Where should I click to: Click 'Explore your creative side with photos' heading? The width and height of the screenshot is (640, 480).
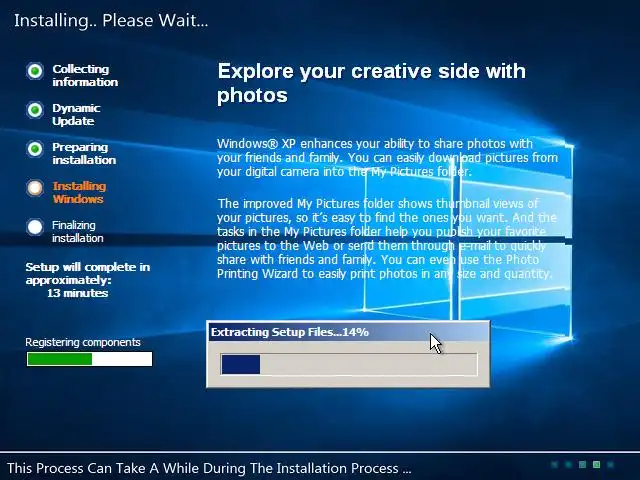click(371, 83)
